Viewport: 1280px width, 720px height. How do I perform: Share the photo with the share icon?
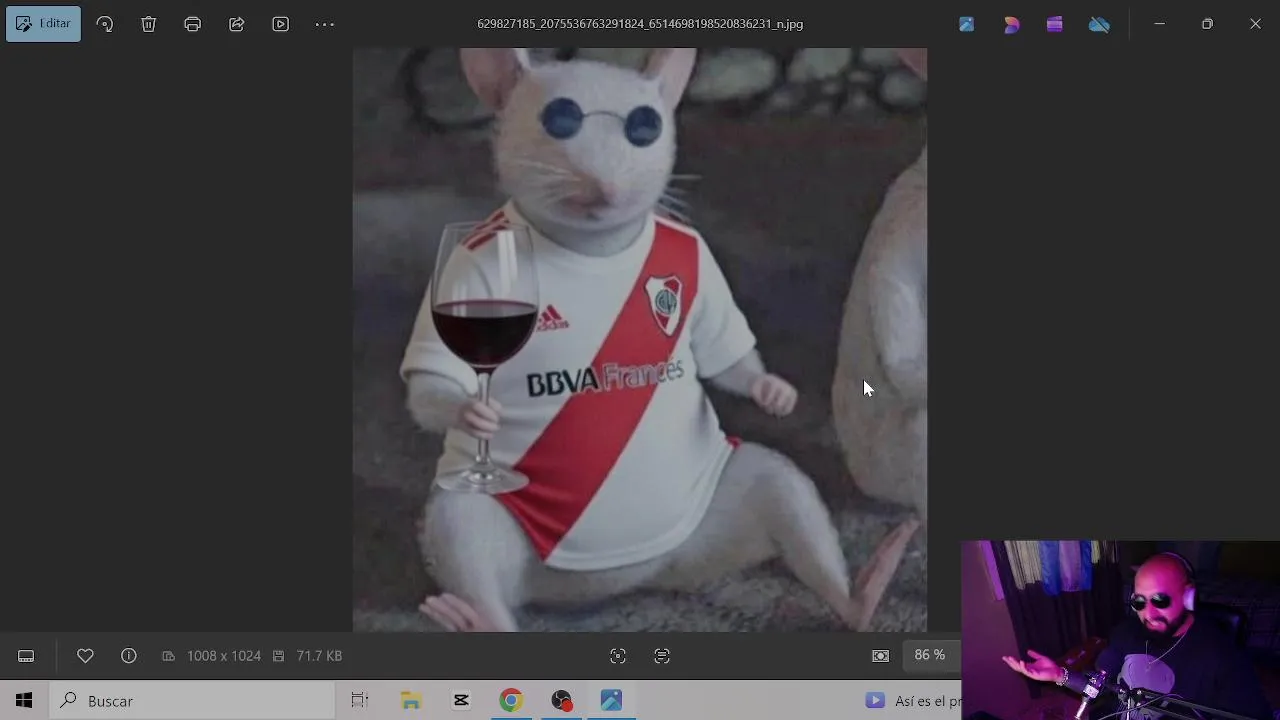(237, 24)
